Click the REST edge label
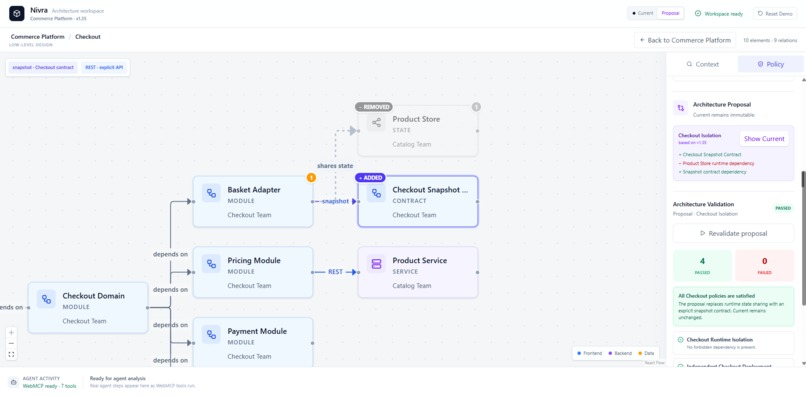 tap(335, 272)
